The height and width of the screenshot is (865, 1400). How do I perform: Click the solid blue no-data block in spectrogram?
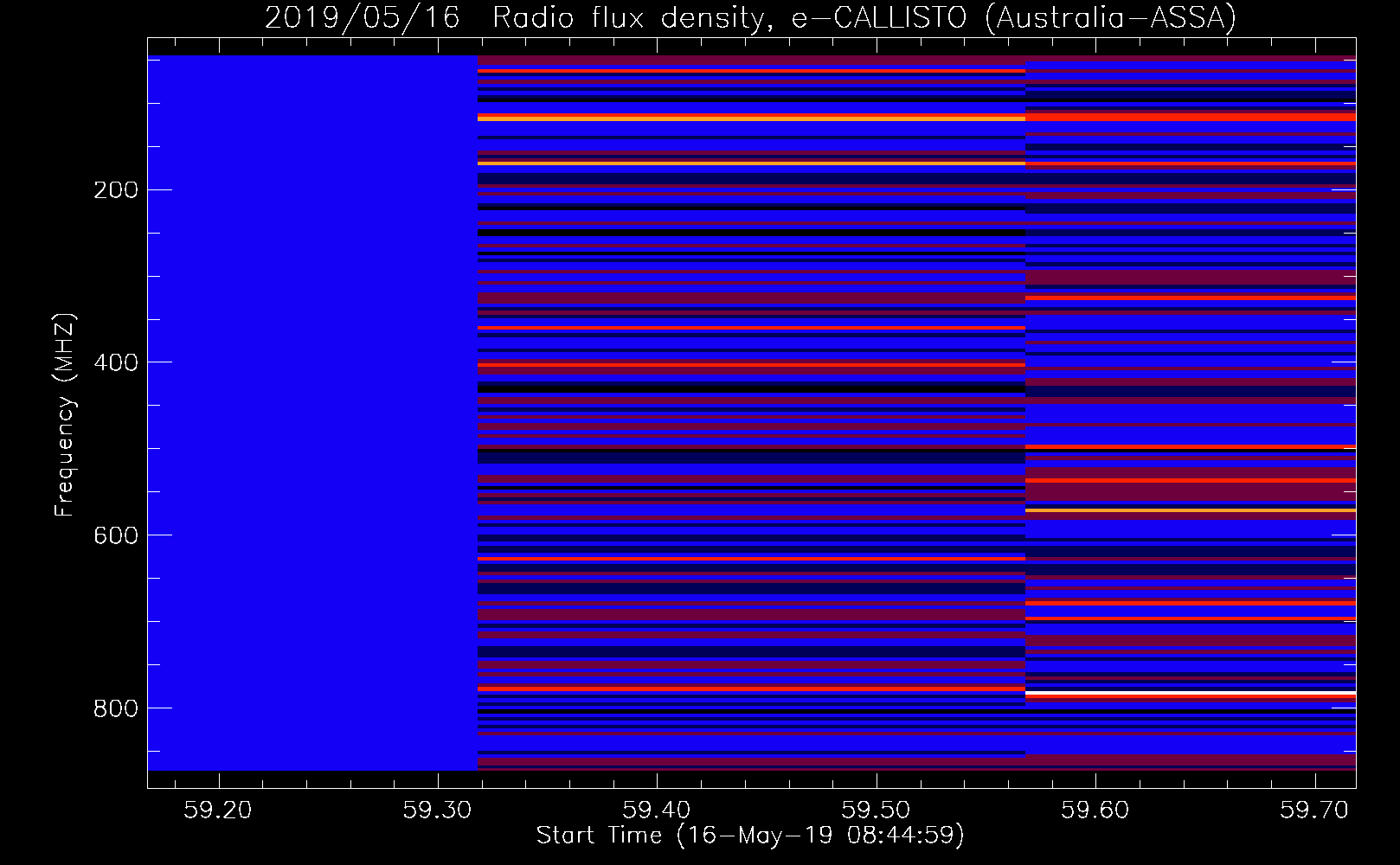point(312,413)
